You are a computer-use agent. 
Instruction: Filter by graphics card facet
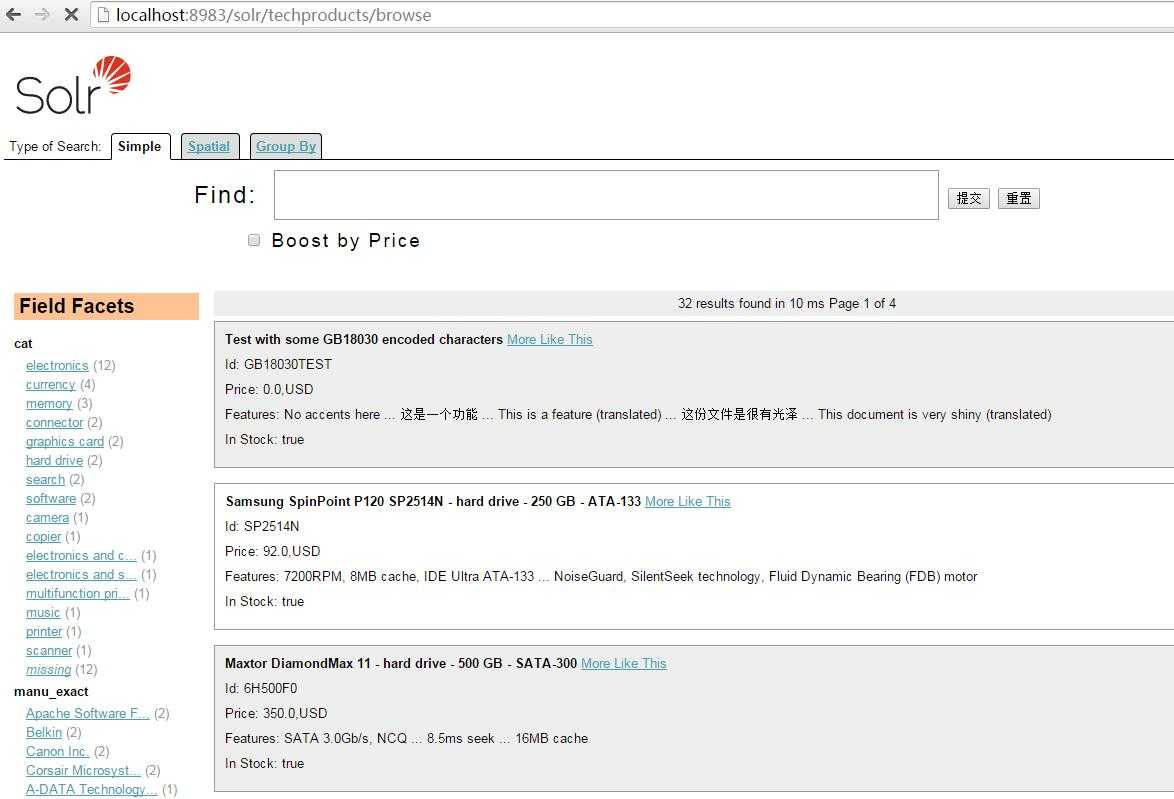click(64, 442)
